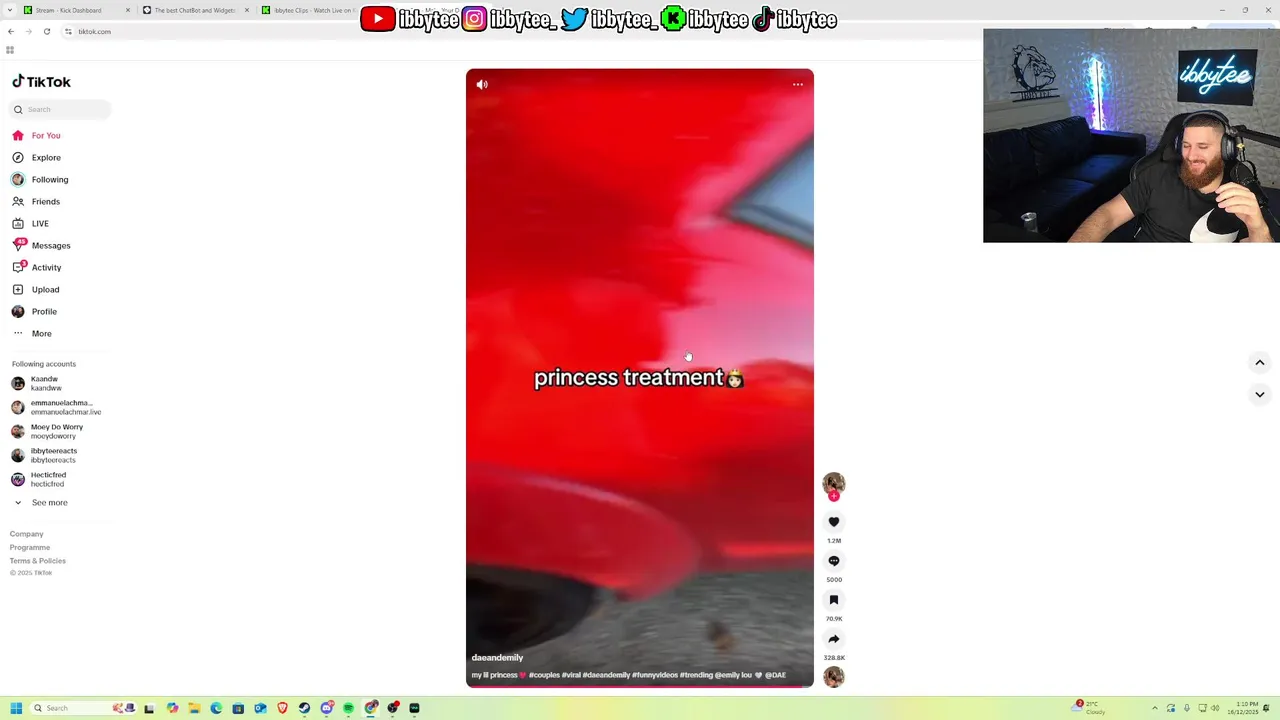Image resolution: width=1280 pixels, height=720 pixels.
Task: Switch to The best ChatBot and Widgets tab
Action: (195, 10)
